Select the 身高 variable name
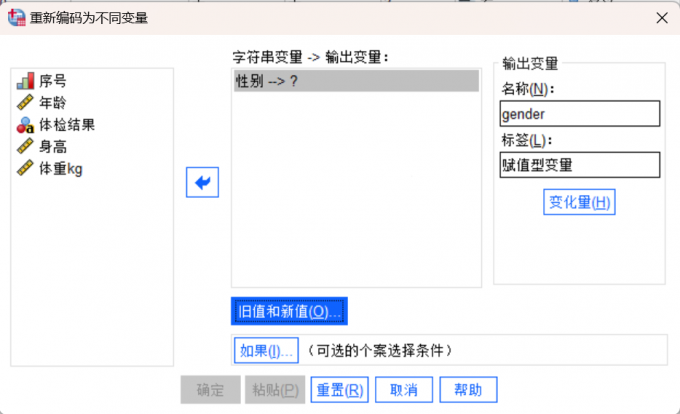This screenshot has height=414, width=680. pyautogui.click(x=53, y=147)
